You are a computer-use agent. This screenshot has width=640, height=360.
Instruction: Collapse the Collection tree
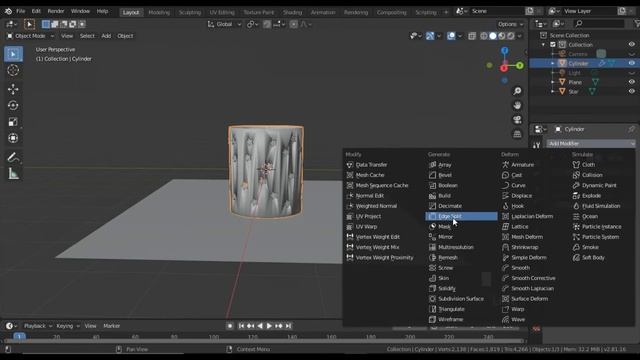click(543, 44)
